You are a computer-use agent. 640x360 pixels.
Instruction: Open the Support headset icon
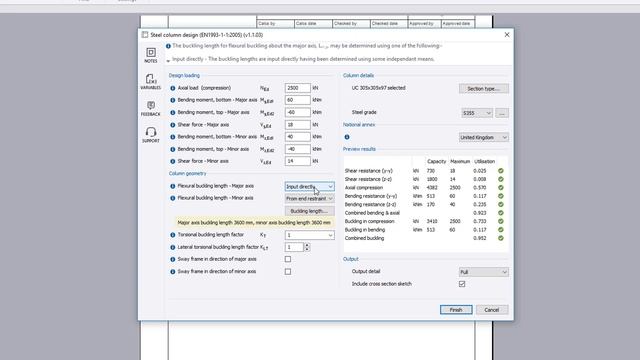(151, 135)
